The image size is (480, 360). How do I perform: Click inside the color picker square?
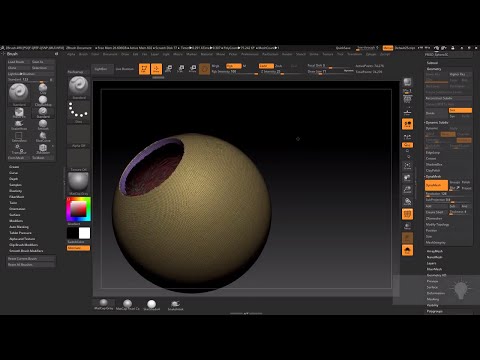(78, 210)
